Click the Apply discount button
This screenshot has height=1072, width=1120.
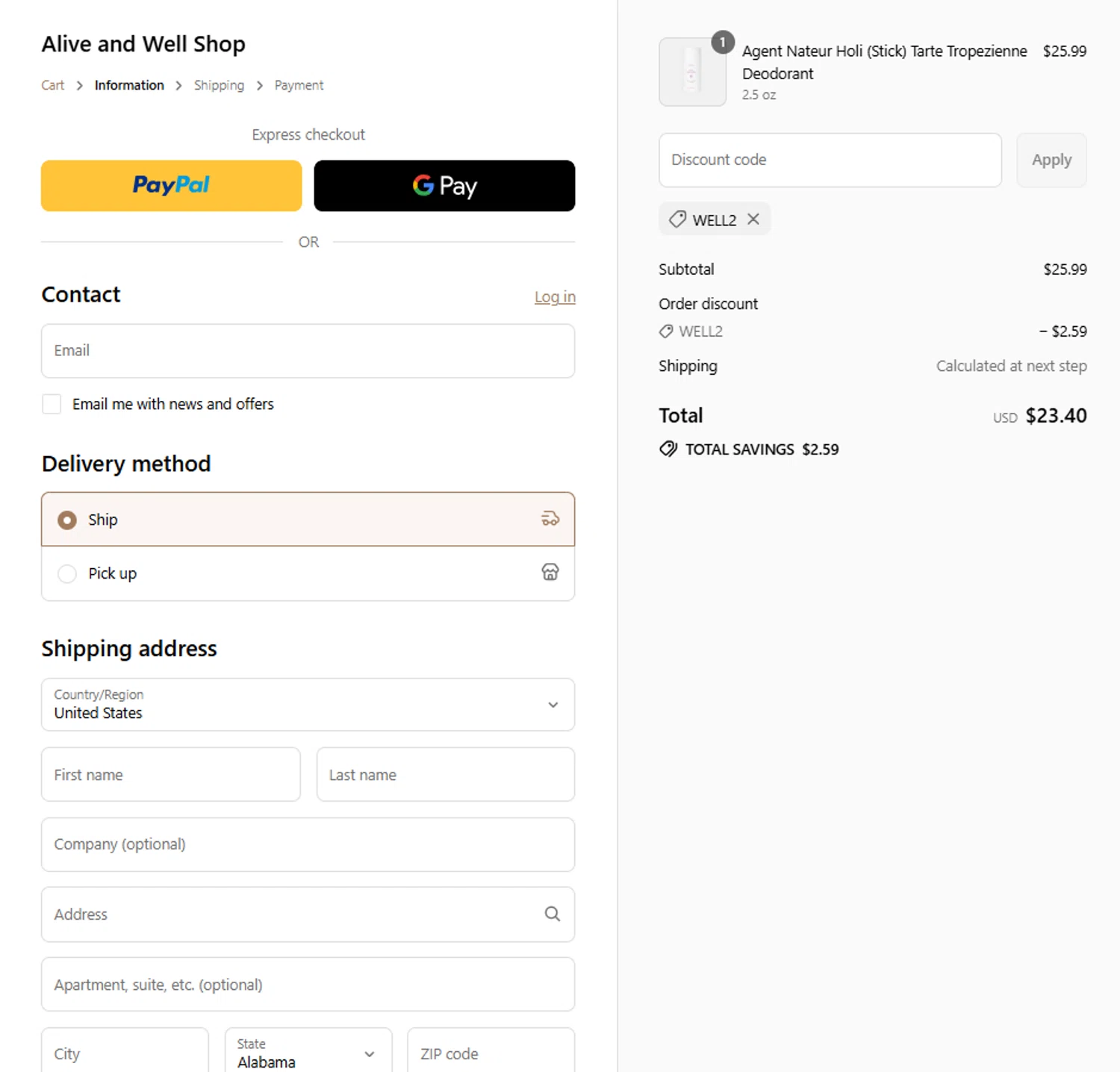1051,160
